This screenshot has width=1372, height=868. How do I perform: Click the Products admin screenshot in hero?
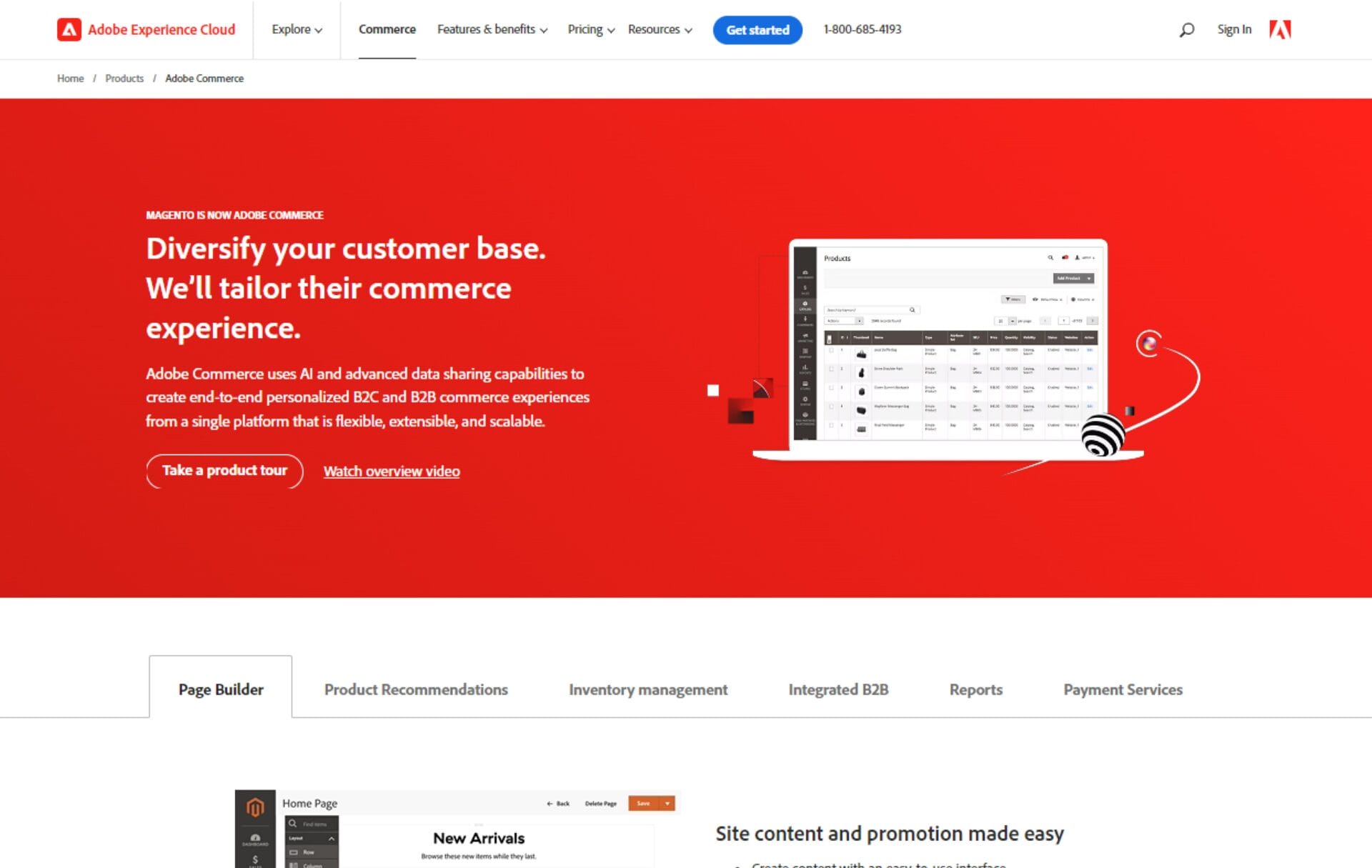pyautogui.click(x=948, y=343)
